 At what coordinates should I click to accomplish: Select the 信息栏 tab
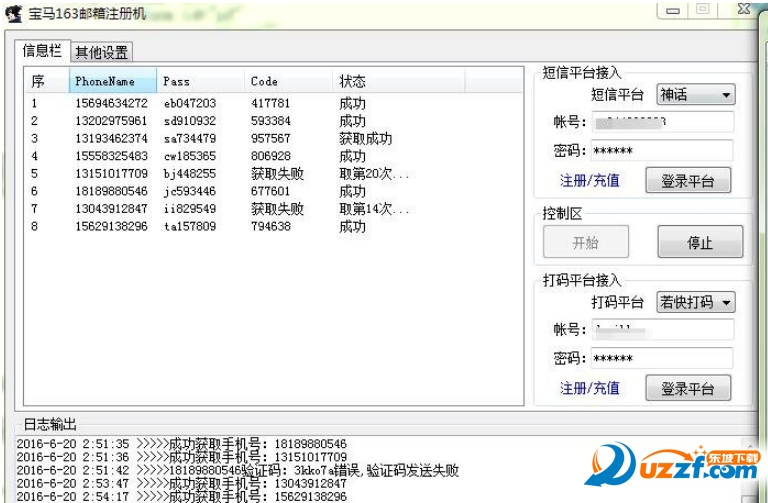42,50
